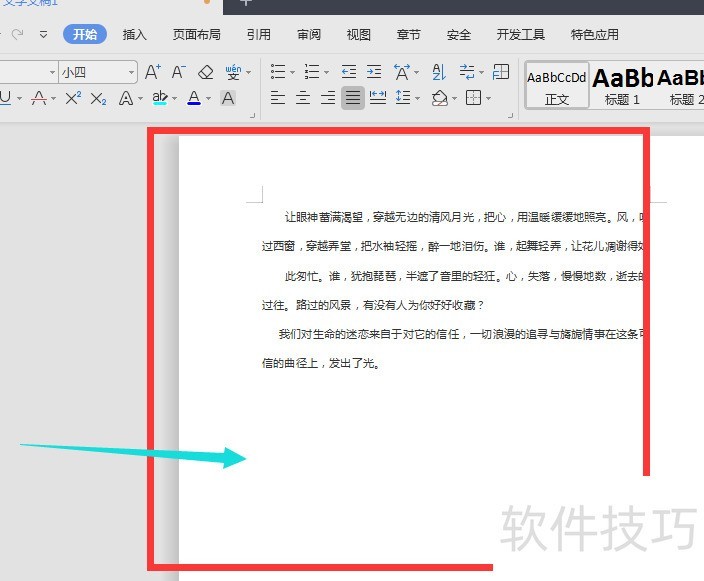Image resolution: width=704 pixels, height=581 pixels.
Task: Toggle superscript formatting
Action: (x=73, y=97)
